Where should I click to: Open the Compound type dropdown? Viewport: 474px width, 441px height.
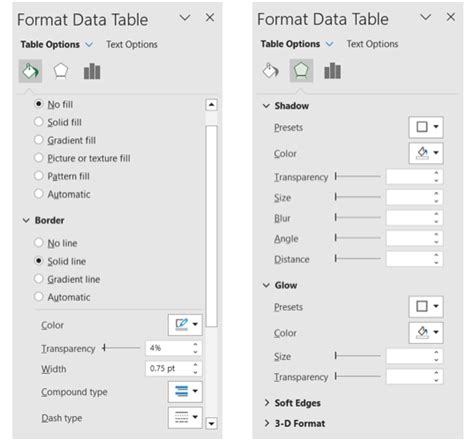tap(185, 391)
